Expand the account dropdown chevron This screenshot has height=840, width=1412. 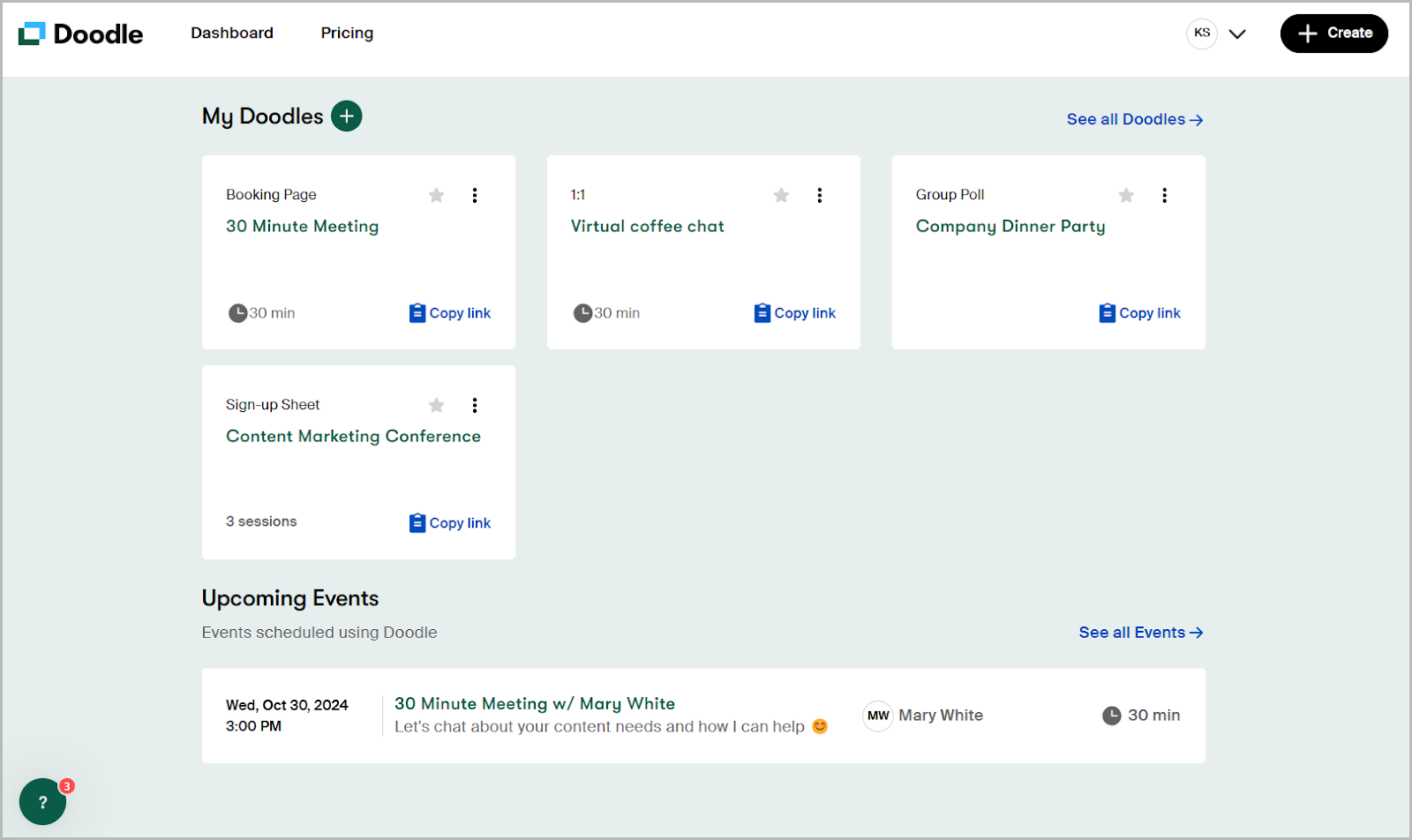1237,34
